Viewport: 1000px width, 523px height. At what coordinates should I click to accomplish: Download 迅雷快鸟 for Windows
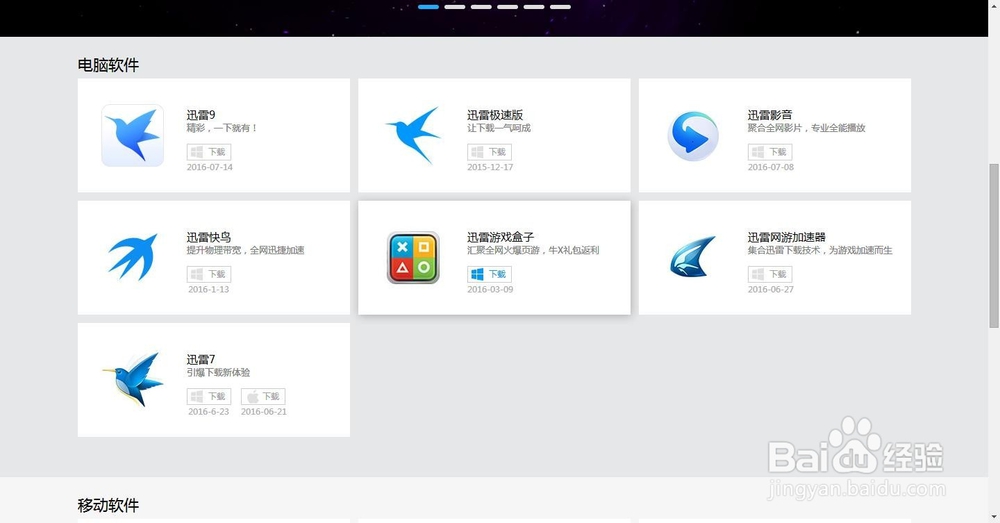(x=209, y=274)
